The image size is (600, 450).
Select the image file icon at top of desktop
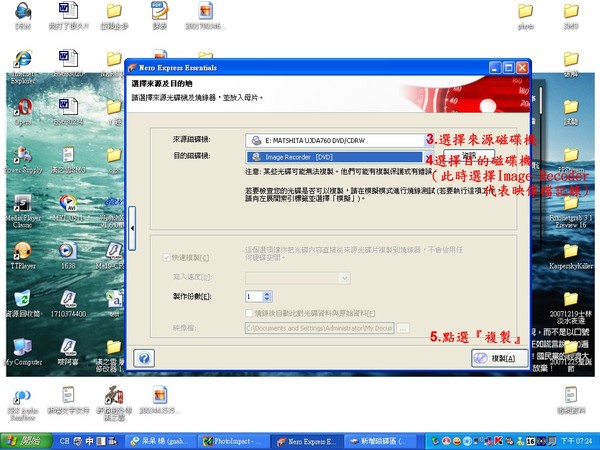coord(205,16)
